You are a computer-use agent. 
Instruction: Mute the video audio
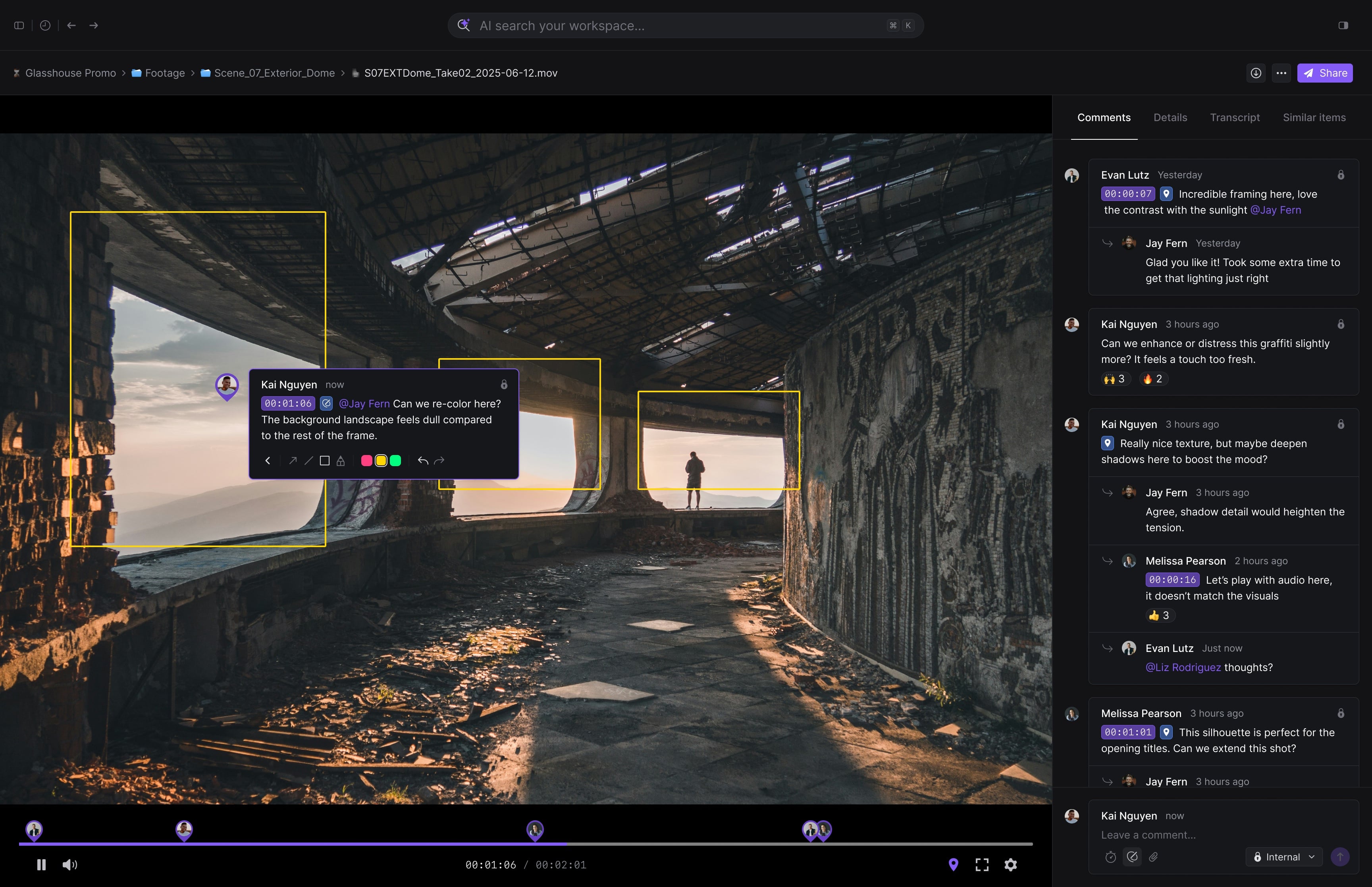pyautogui.click(x=69, y=864)
